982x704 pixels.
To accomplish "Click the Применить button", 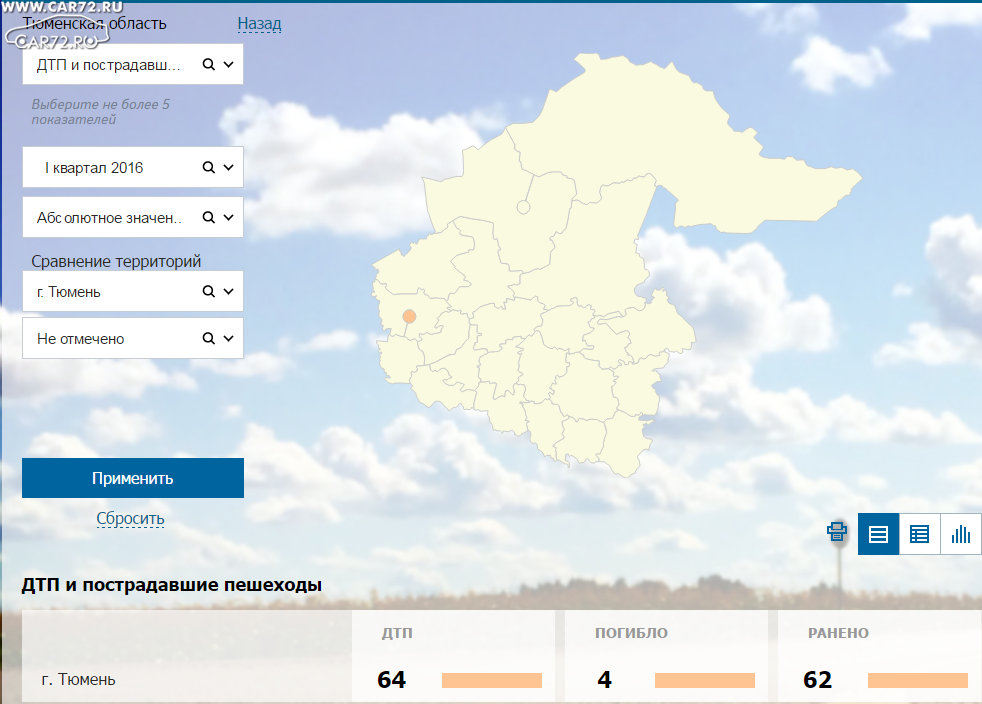I will [133, 478].
